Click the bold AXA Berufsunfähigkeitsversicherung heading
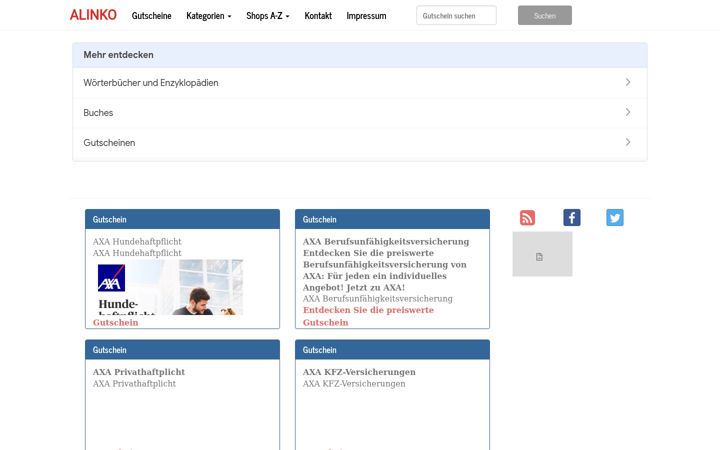Viewport: 720px width, 450px height. [386, 242]
